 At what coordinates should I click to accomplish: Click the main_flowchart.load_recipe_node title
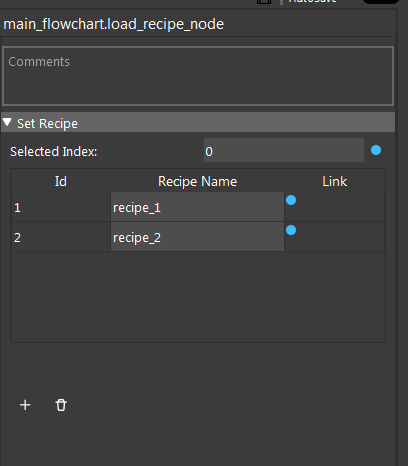pyautogui.click(x=113, y=24)
